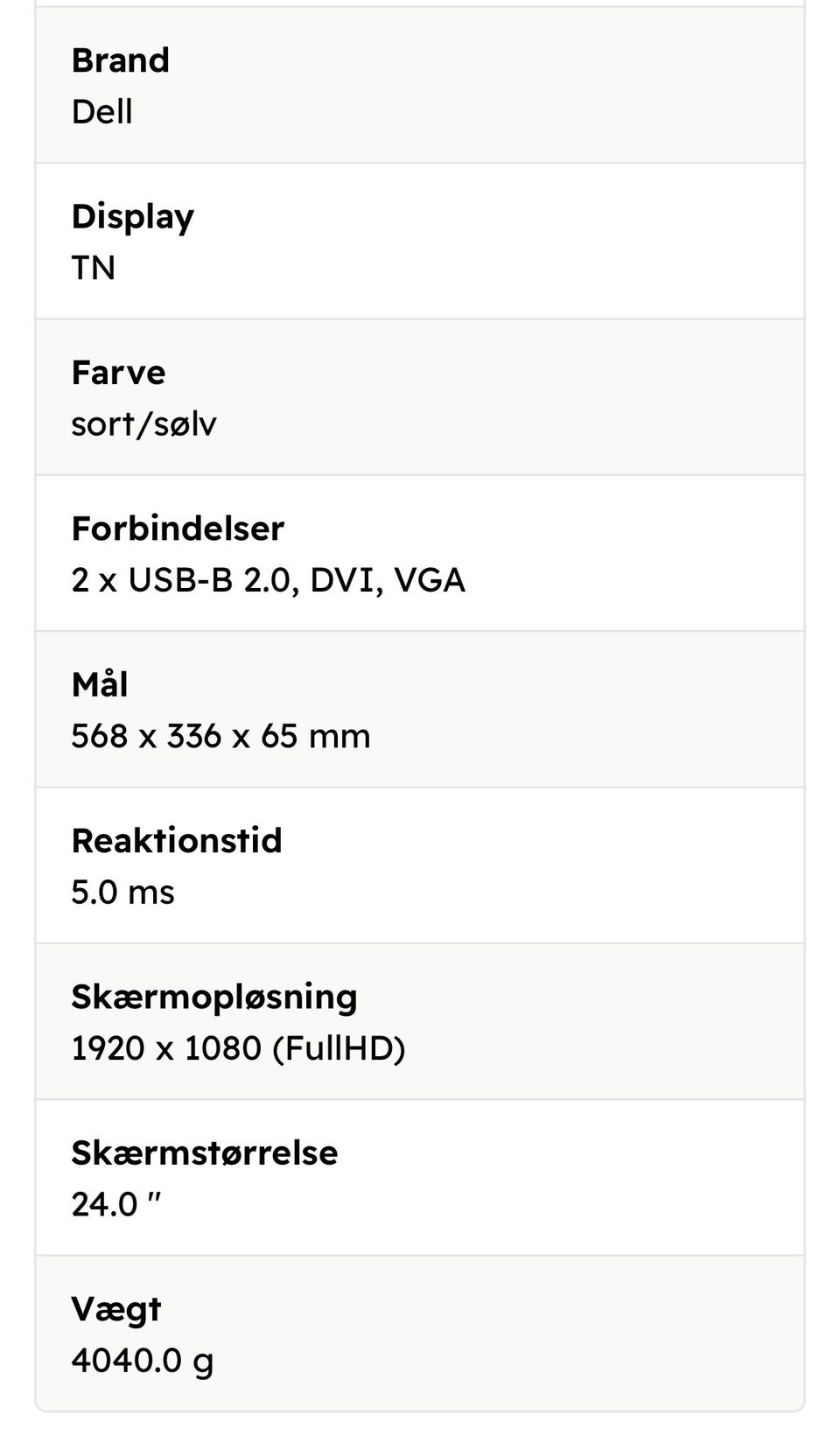Select the Reaktionstid label

point(177,841)
